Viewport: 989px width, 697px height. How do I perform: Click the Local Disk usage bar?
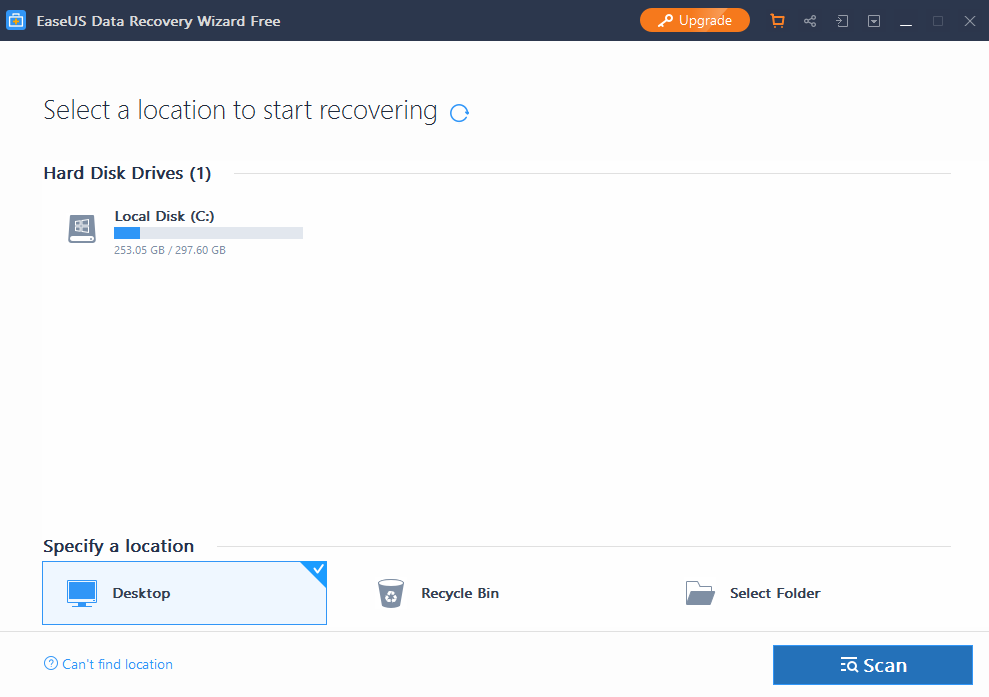tap(208, 233)
